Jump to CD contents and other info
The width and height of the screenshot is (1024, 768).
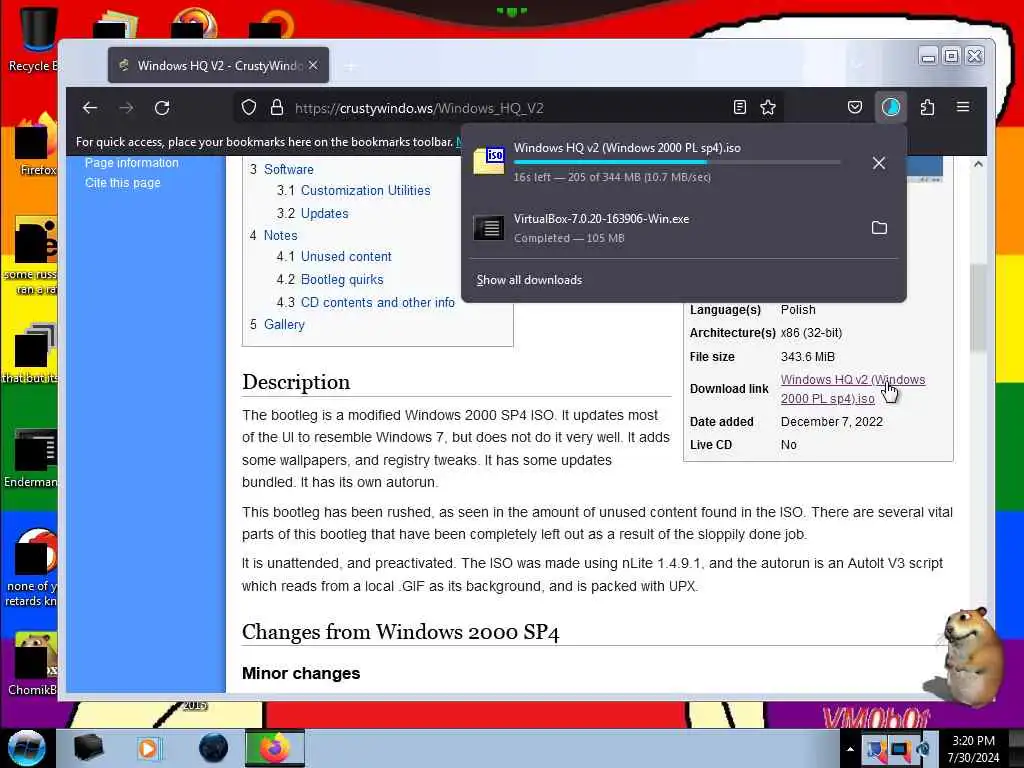point(377,302)
